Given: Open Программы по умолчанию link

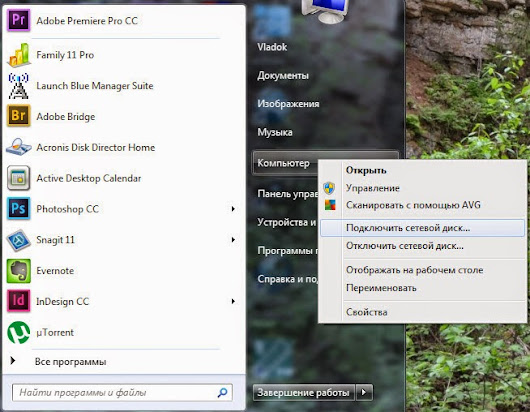Looking at the screenshot, I should click(x=288, y=250).
